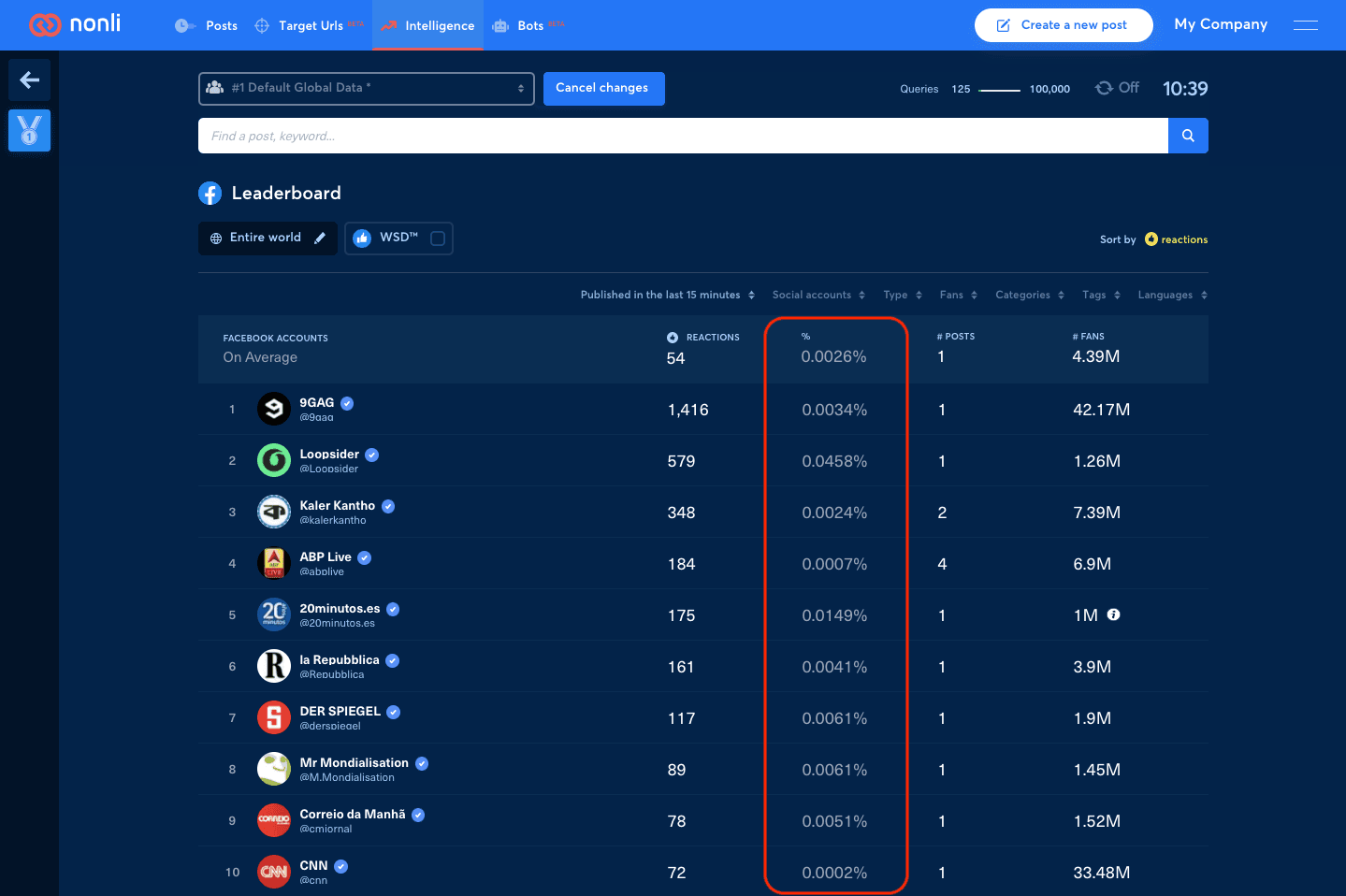This screenshot has width=1346, height=896.
Task: Open the medal leaderboard sidebar icon
Action: pos(29,131)
